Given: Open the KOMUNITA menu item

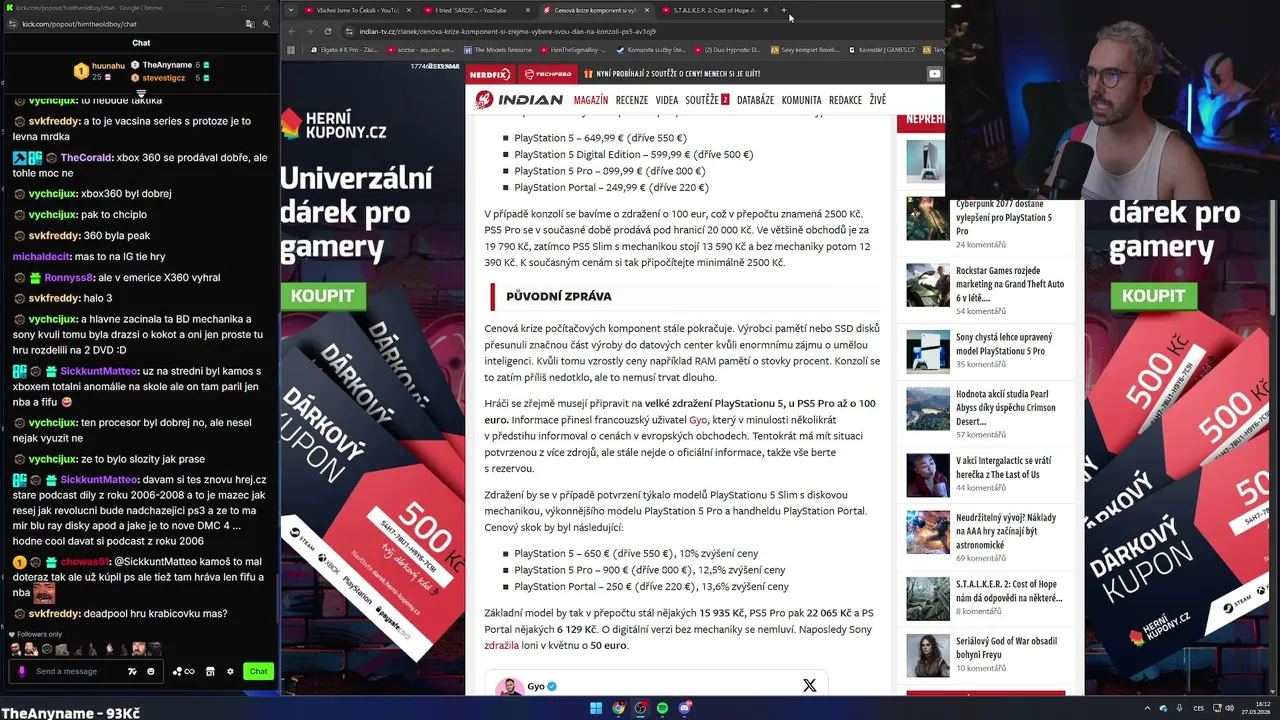Looking at the screenshot, I should pyautogui.click(x=801, y=100).
